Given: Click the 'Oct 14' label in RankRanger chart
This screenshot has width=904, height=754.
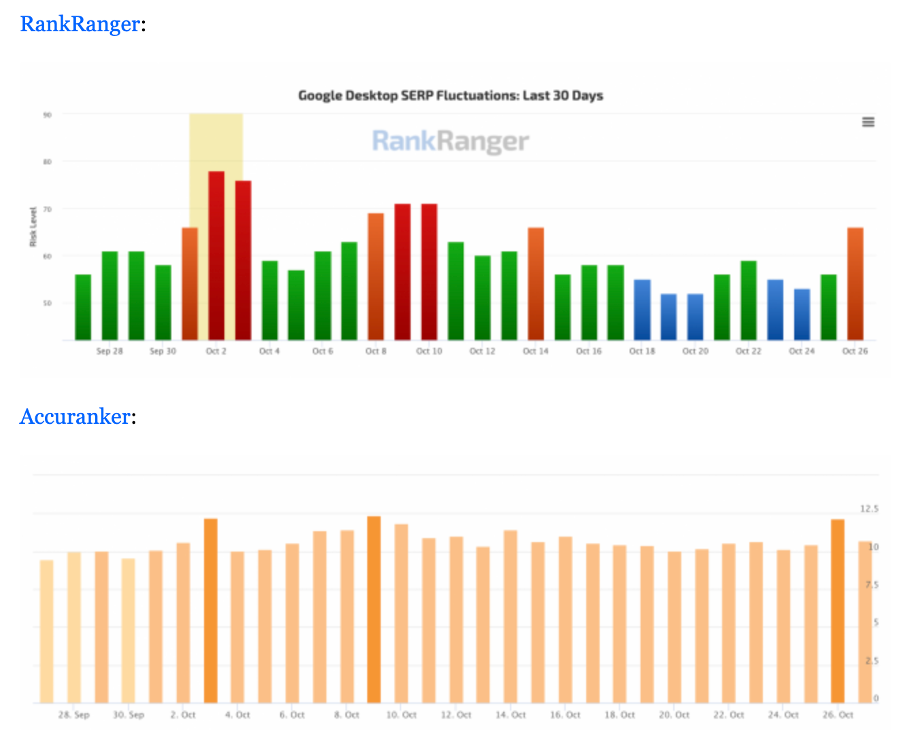Looking at the screenshot, I should 536,351.
